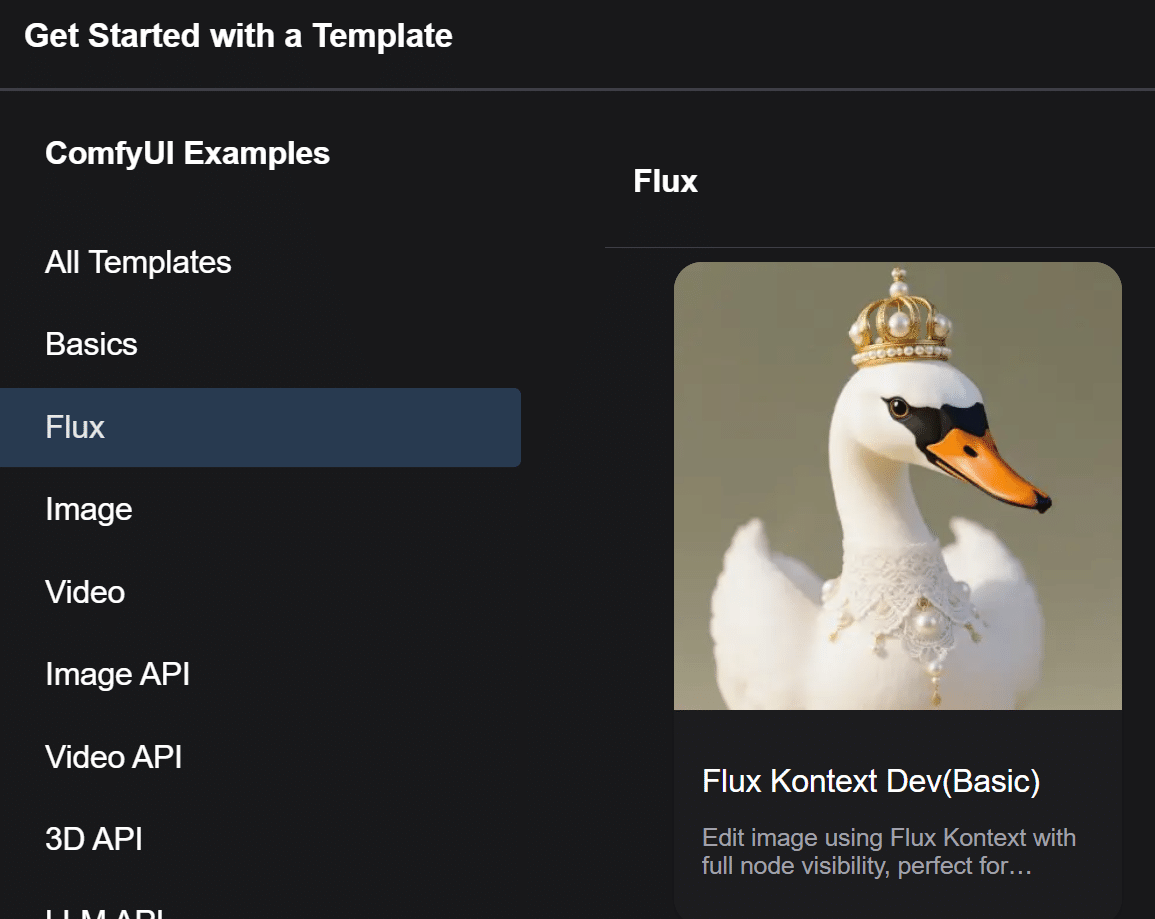Select the Flux category in the sidebar
Viewport: 1155px width, 919px height.
click(x=74, y=427)
